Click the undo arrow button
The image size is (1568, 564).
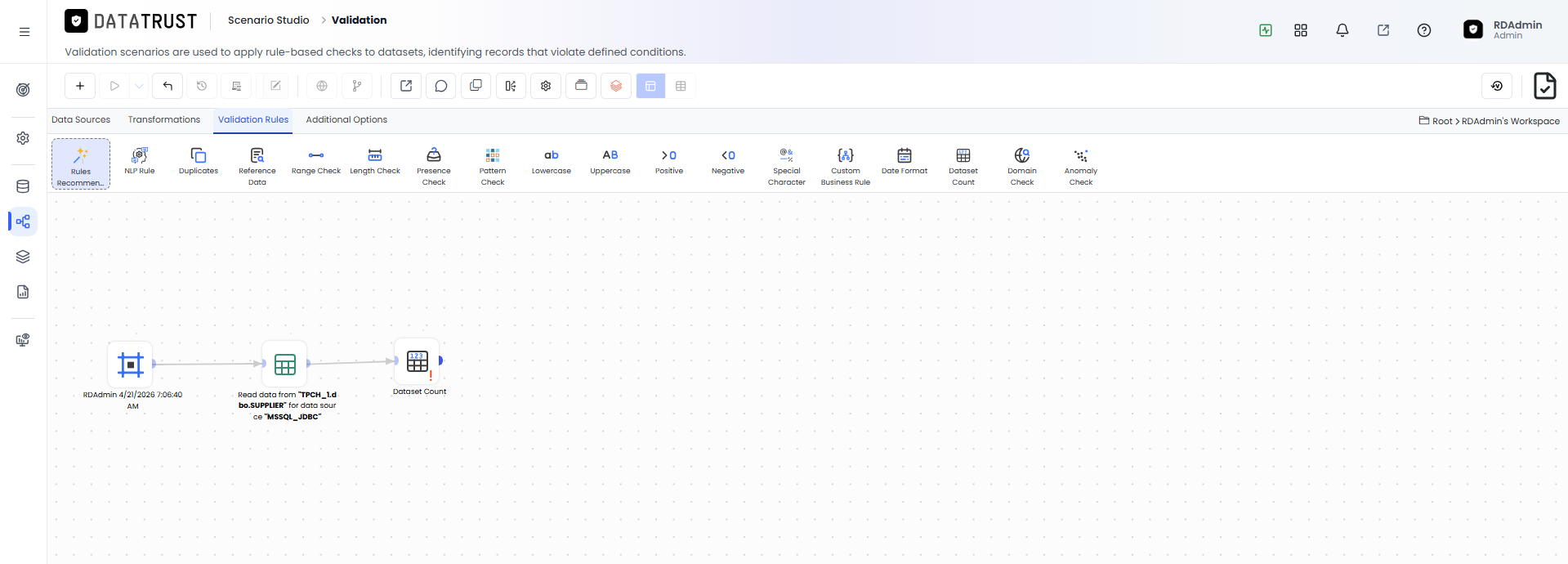(x=168, y=86)
